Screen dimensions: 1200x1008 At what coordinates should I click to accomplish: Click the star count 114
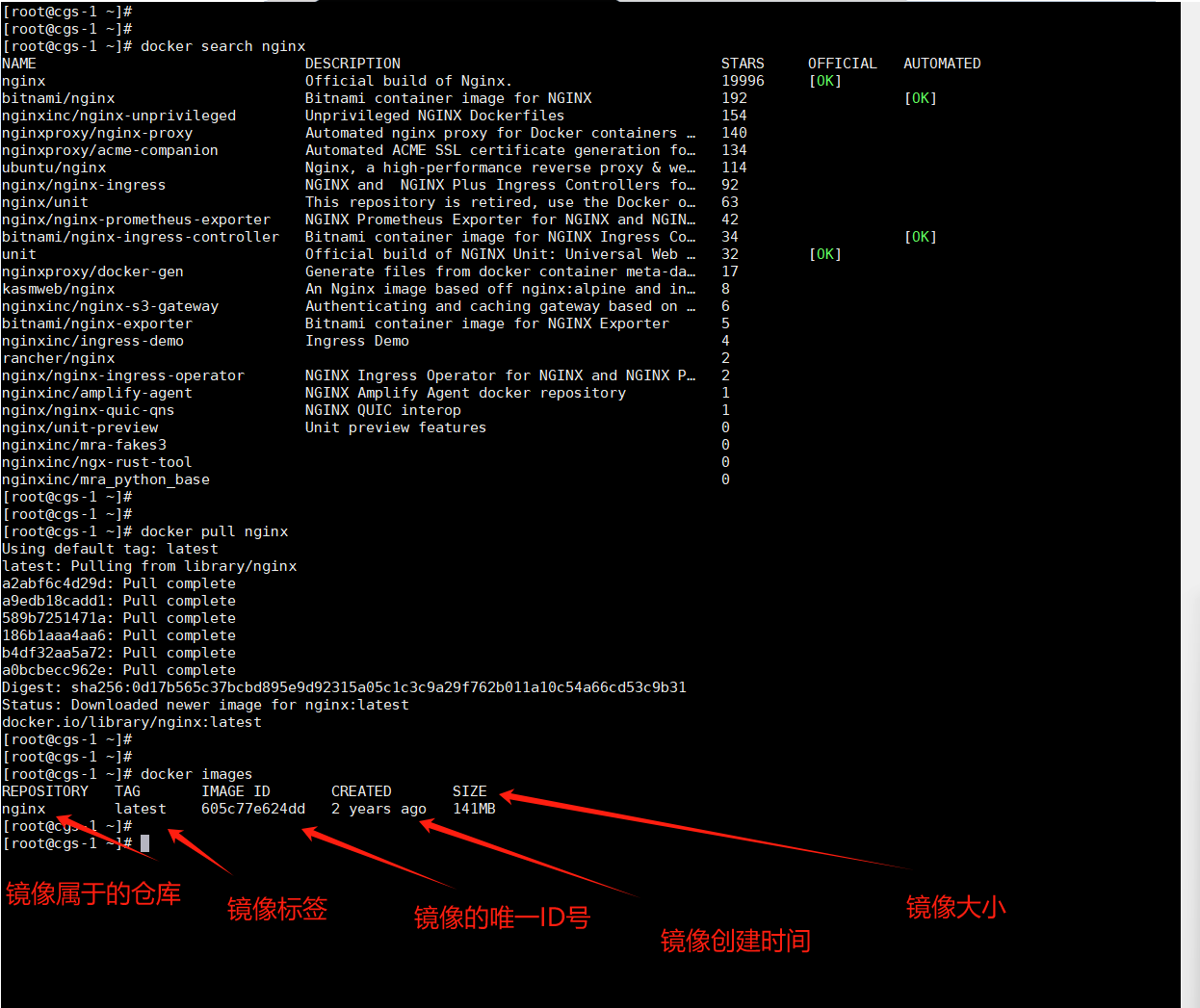[734, 168]
